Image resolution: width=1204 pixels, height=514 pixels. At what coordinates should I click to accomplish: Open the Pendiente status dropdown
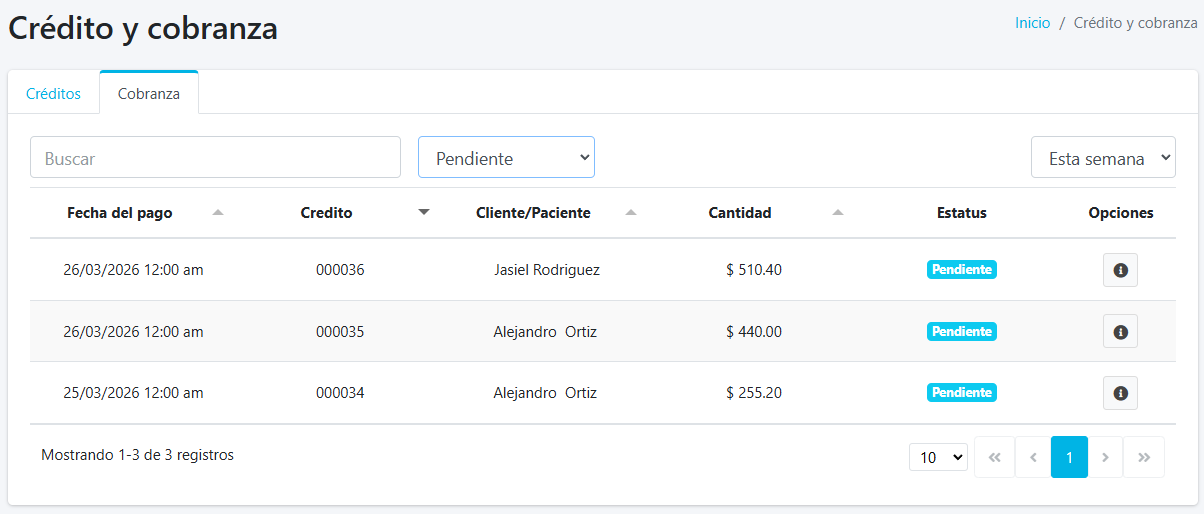[506, 158]
